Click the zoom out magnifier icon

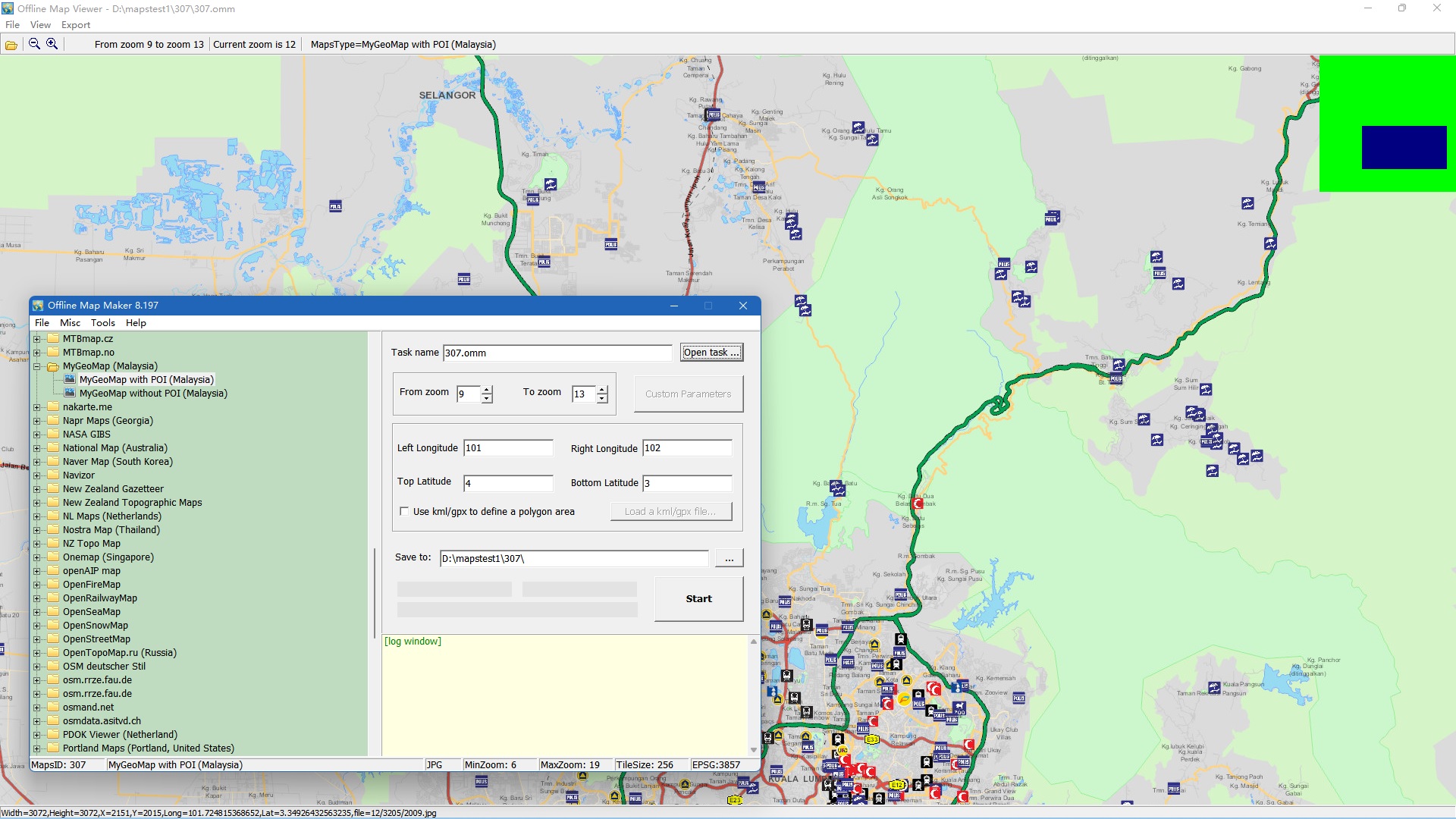[x=34, y=44]
